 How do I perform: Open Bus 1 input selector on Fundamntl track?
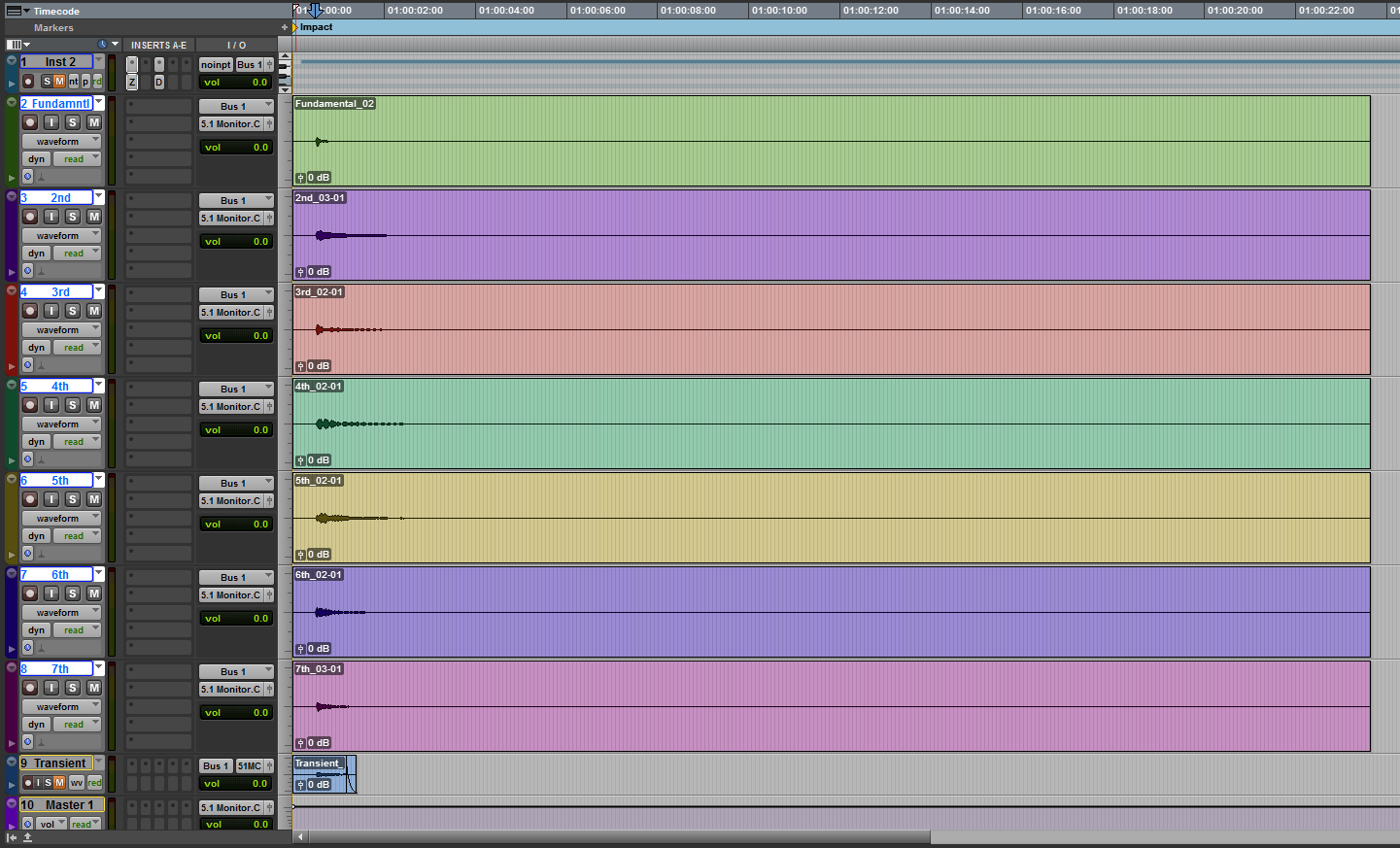pyautogui.click(x=236, y=107)
